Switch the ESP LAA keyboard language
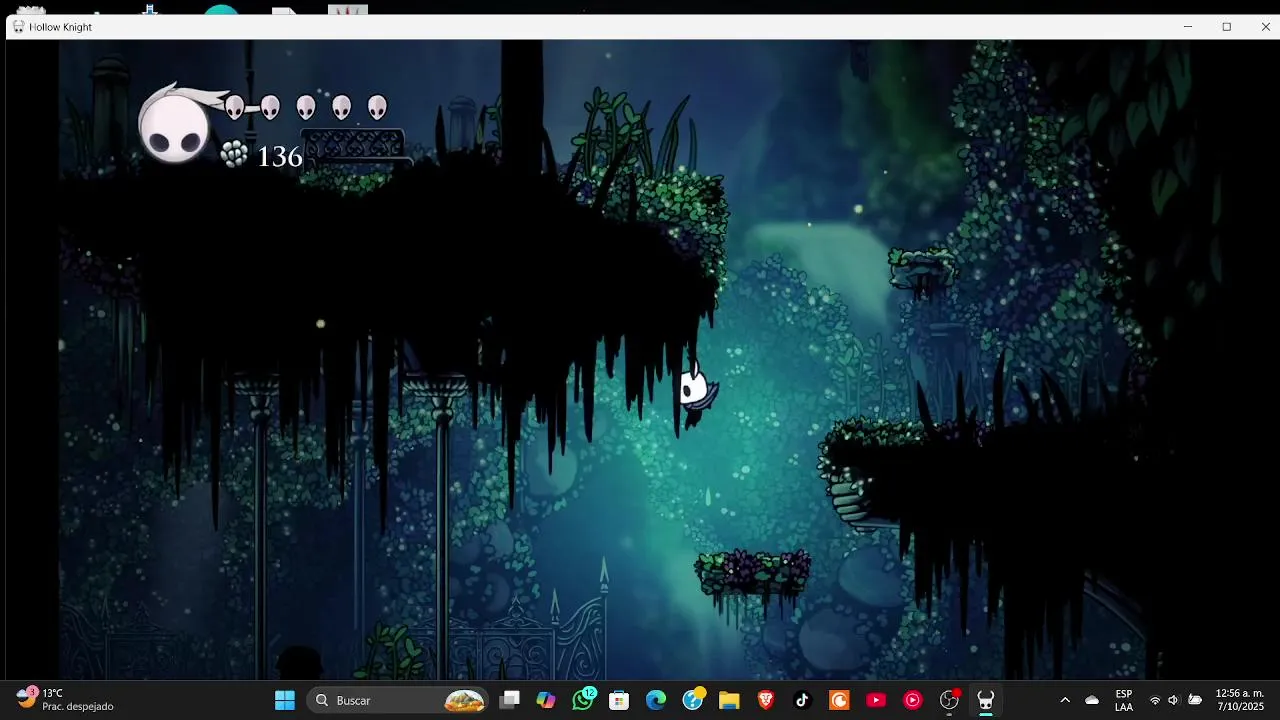 1124,700
